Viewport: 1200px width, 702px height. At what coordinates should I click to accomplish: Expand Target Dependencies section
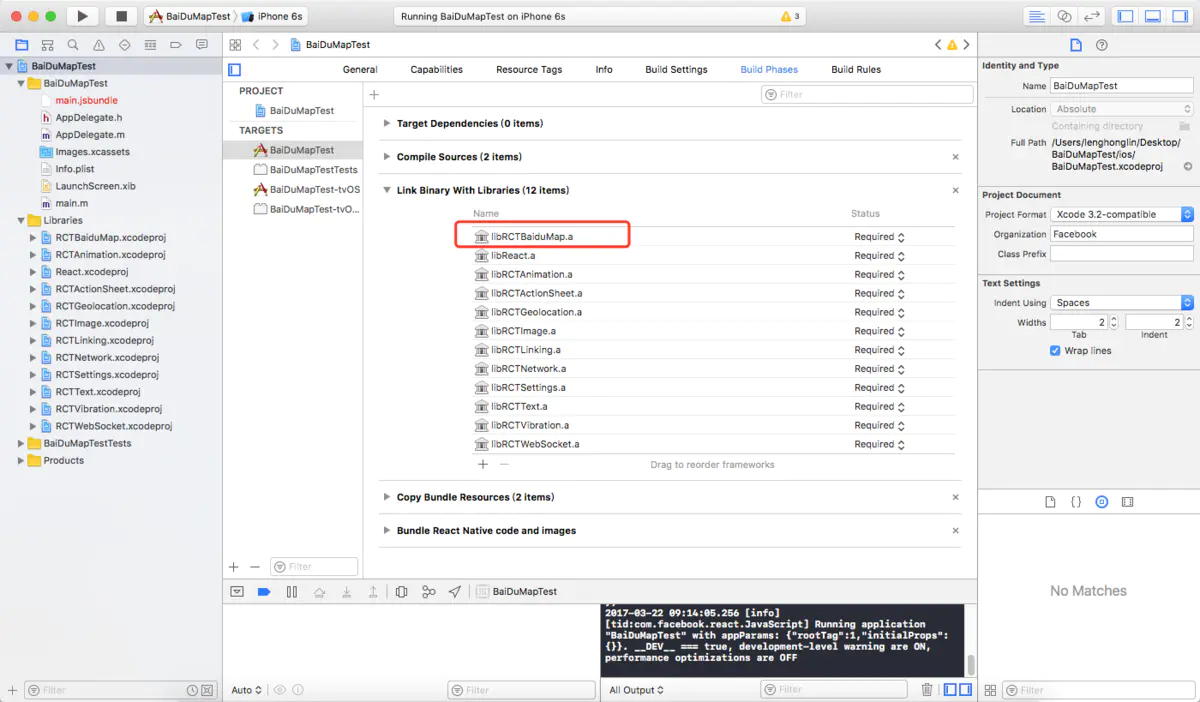(x=387, y=124)
